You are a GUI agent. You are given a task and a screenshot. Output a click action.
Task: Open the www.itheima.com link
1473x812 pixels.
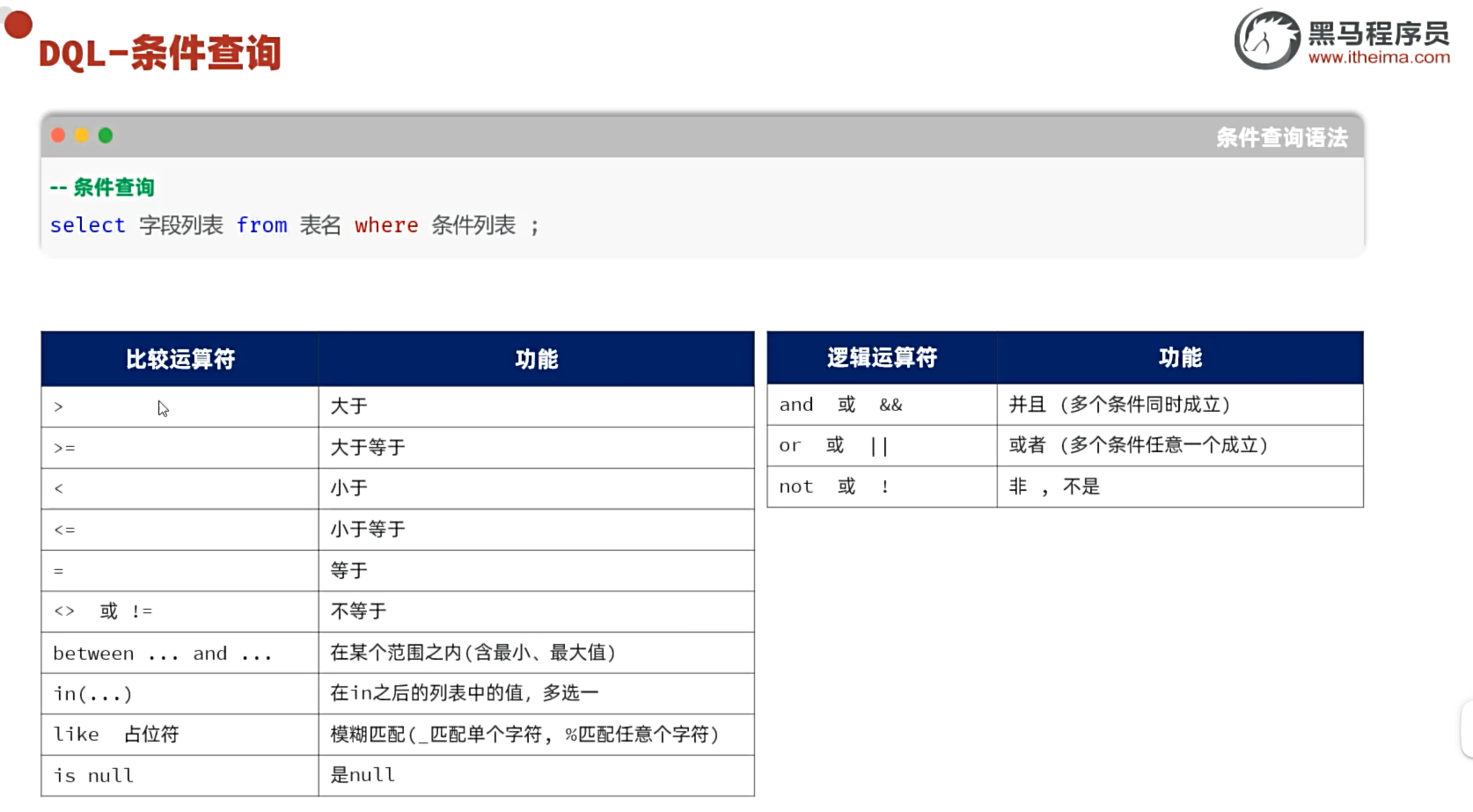point(1379,57)
